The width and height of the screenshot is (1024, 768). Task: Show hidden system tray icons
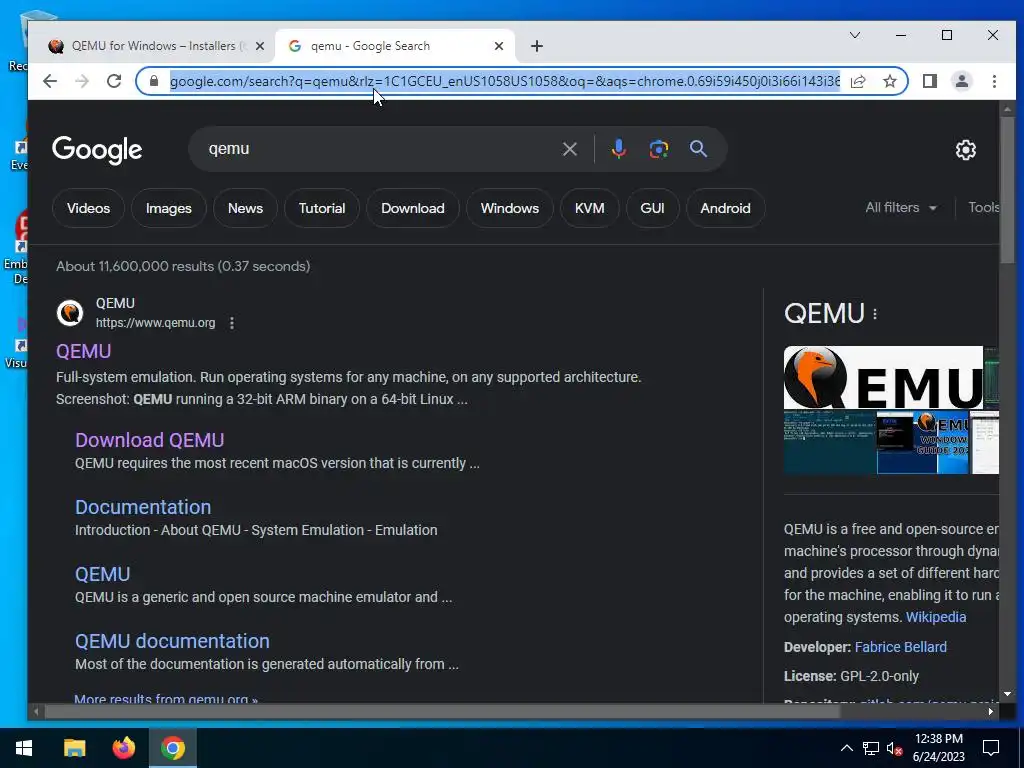point(846,748)
